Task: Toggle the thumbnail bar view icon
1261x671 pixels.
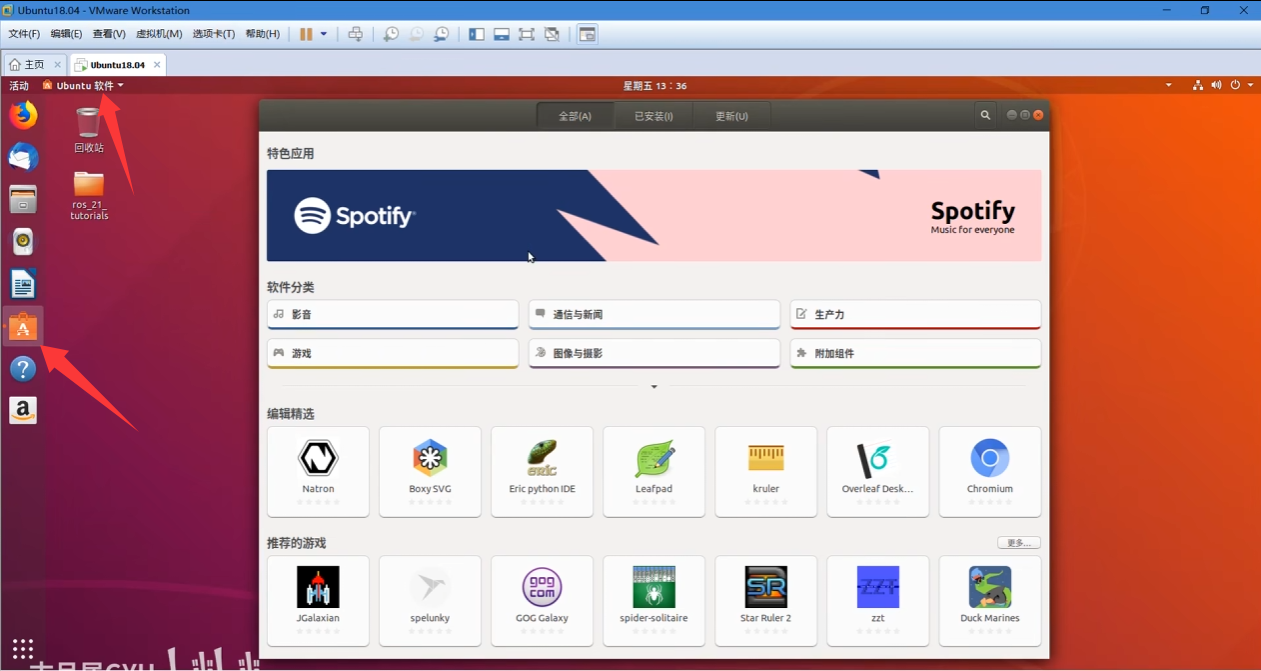Action: pos(501,34)
